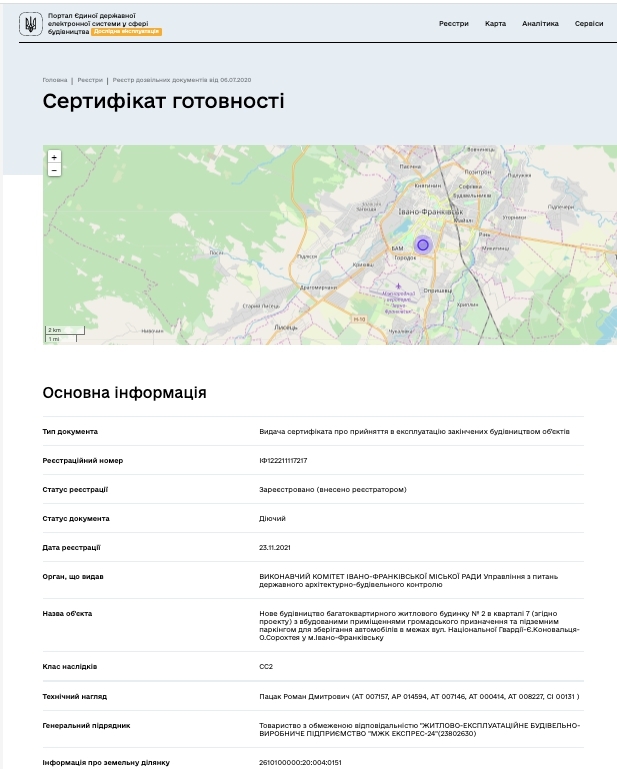The width and height of the screenshot is (617, 769).
Task: Click the Дата реєстрації row label
Action: (x=72, y=547)
